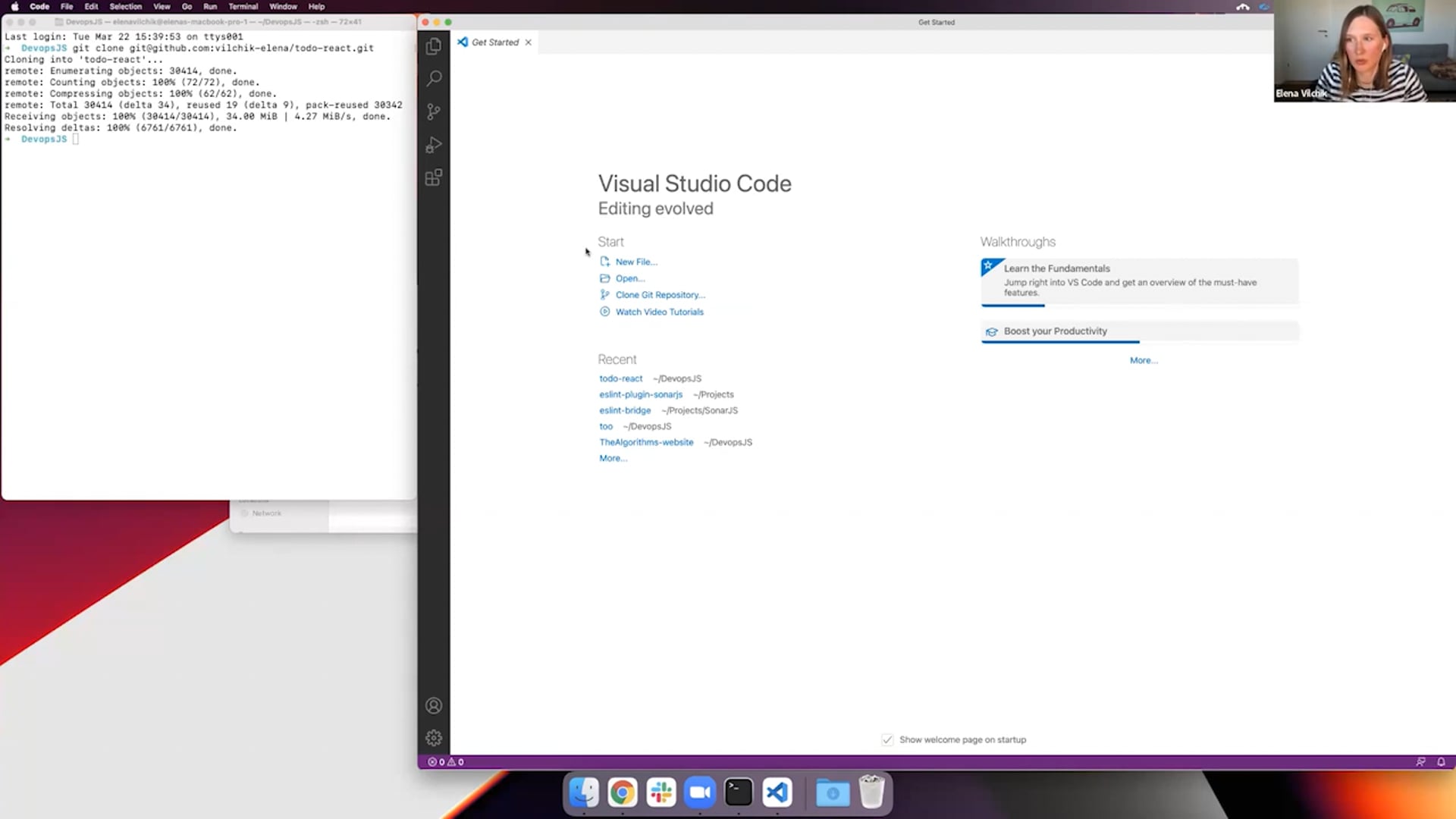
Task: Open the todo-react recent project
Action: [x=620, y=378]
